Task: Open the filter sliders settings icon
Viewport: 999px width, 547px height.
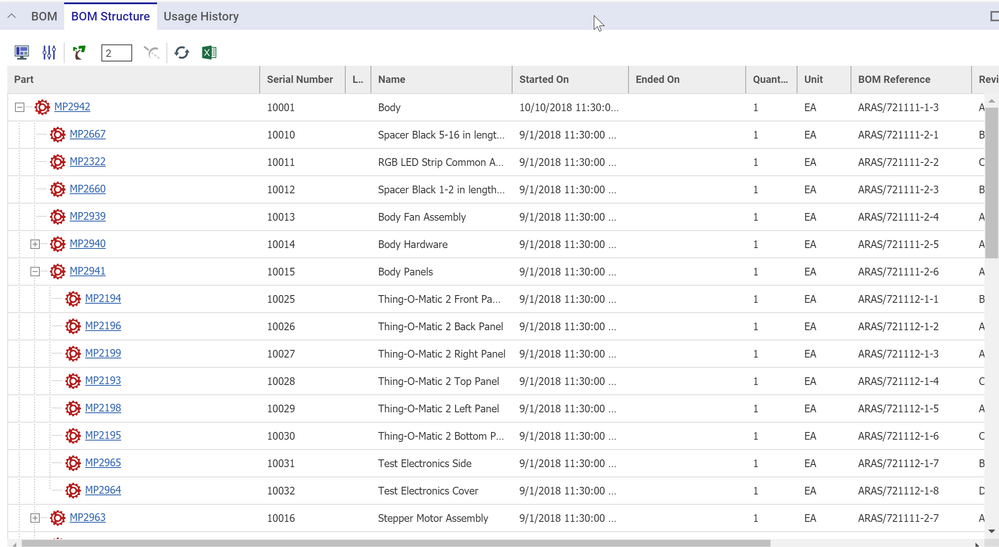Action: click(x=49, y=53)
